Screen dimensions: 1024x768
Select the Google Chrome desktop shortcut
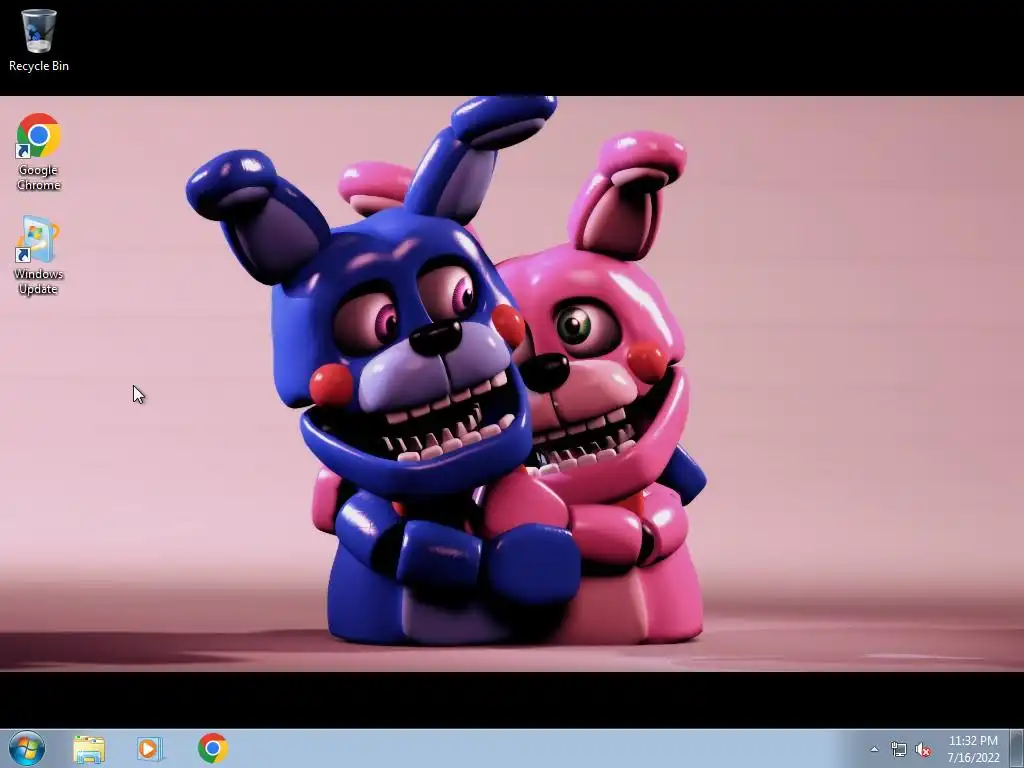click(x=39, y=152)
